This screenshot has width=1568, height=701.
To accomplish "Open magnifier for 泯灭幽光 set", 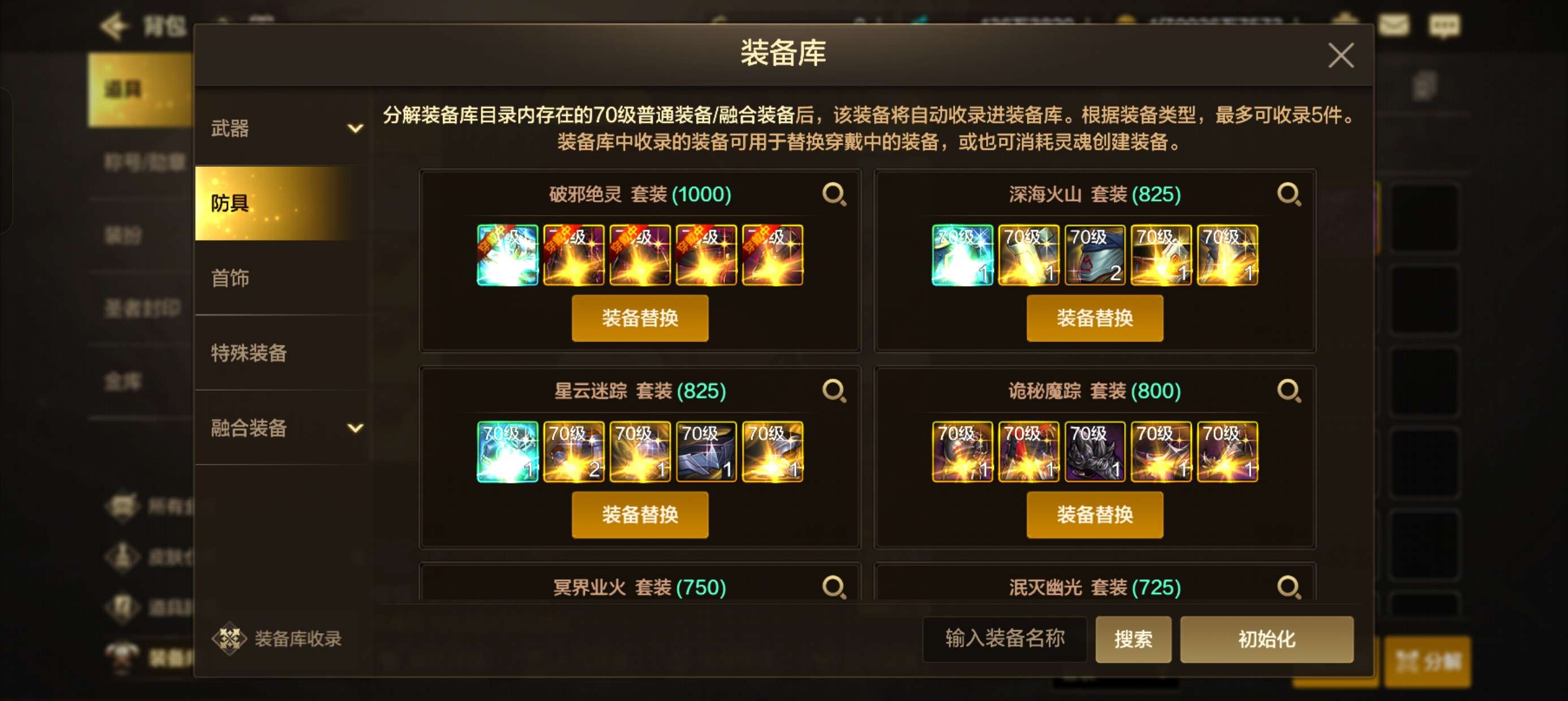I will pyautogui.click(x=1289, y=587).
